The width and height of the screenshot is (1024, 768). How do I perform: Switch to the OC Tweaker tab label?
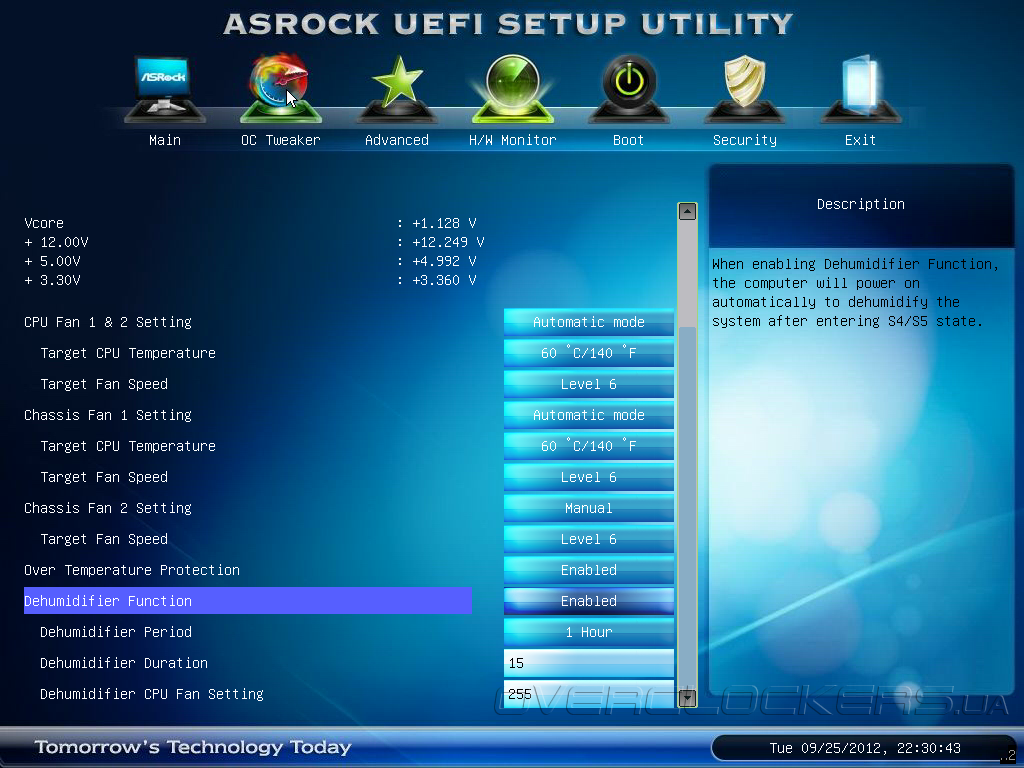pyautogui.click(x=280, y=140)
